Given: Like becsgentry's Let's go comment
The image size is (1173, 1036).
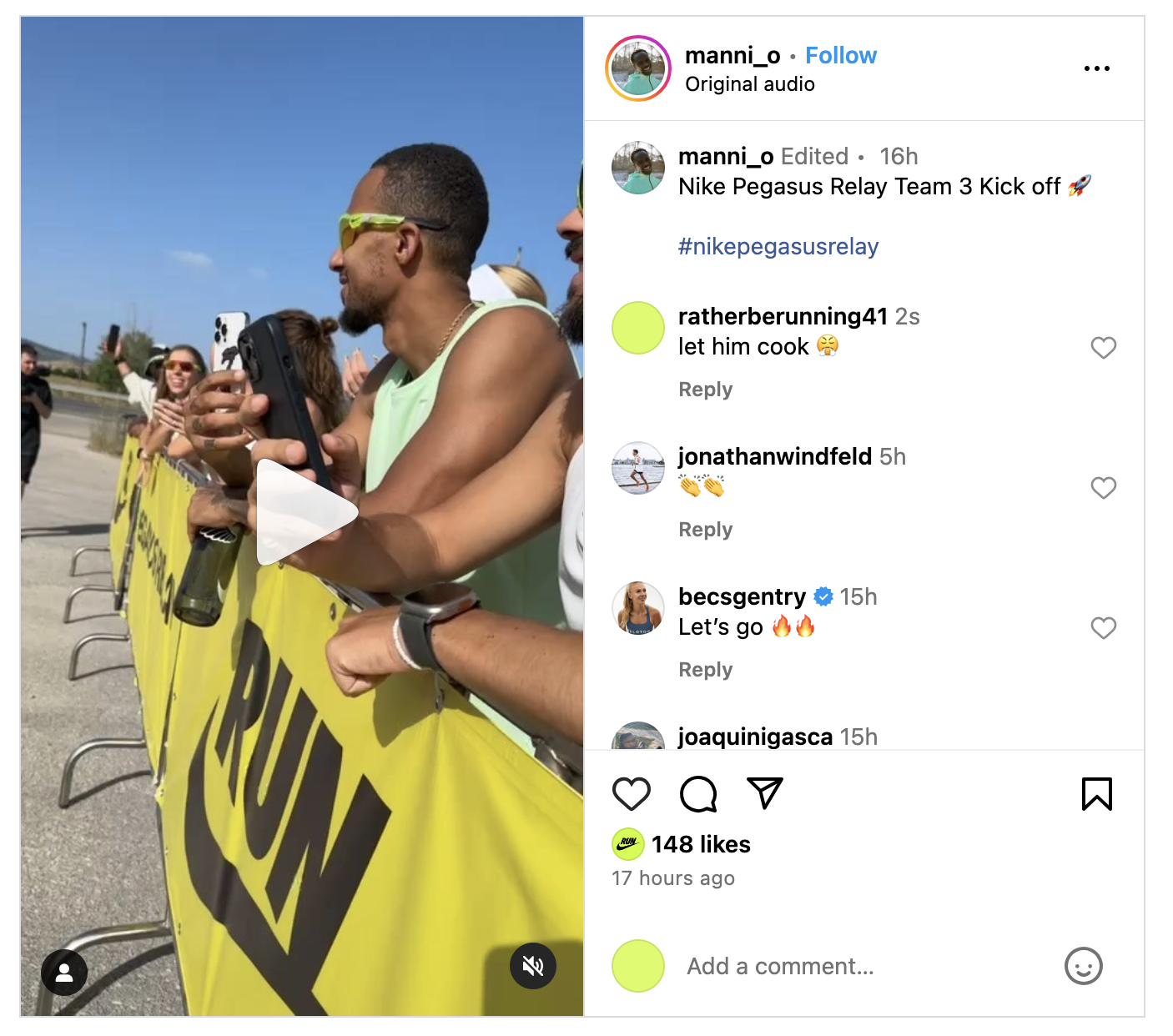Looking at the screenshot, I should 1104,628.
